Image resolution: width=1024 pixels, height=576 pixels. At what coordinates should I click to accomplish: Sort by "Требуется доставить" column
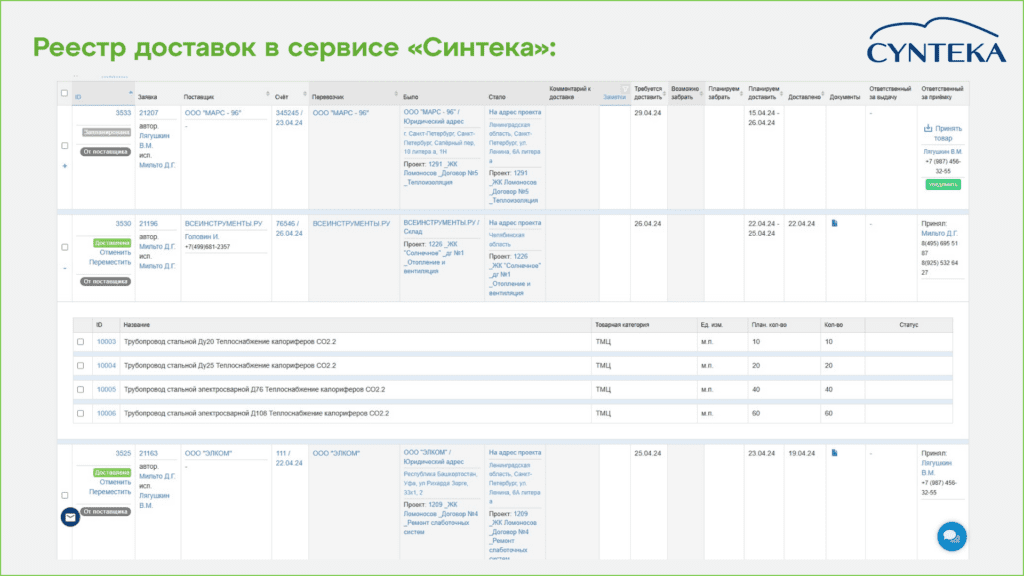tap(647, 93)
